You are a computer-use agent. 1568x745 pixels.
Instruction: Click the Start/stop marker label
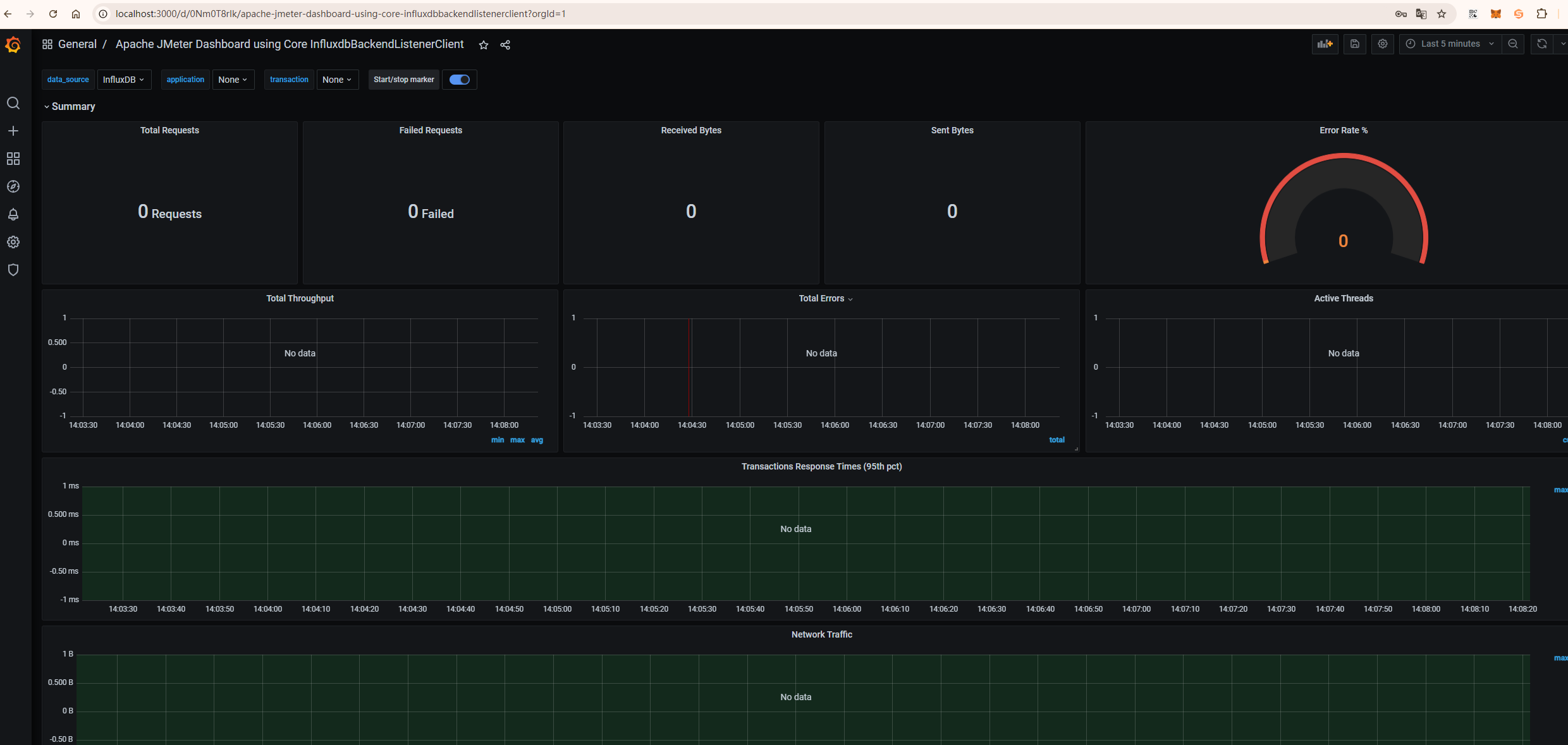click(x=403, y=80)
